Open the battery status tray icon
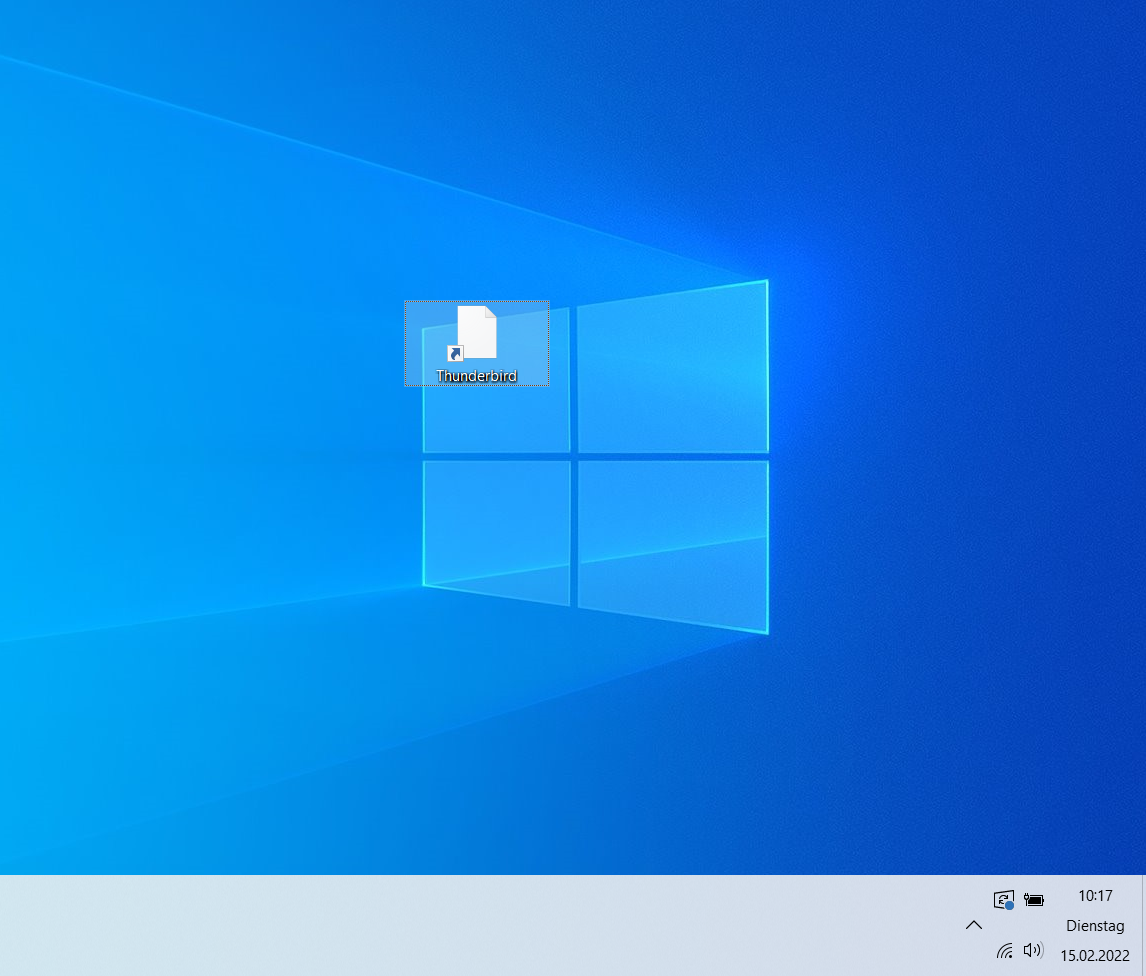 click(1035, 900)
